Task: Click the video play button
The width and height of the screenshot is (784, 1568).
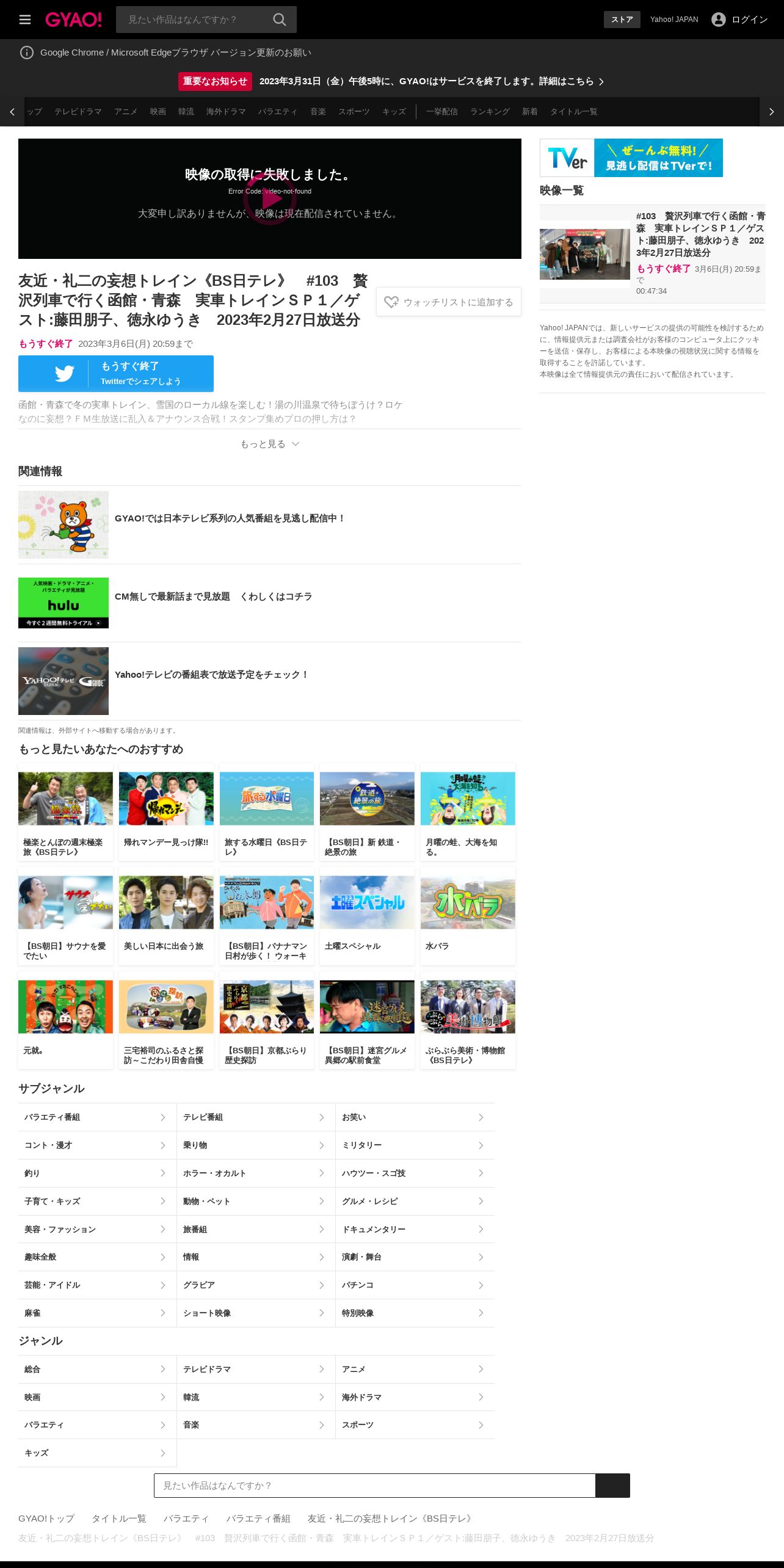Action: click(x=270, y=198)
